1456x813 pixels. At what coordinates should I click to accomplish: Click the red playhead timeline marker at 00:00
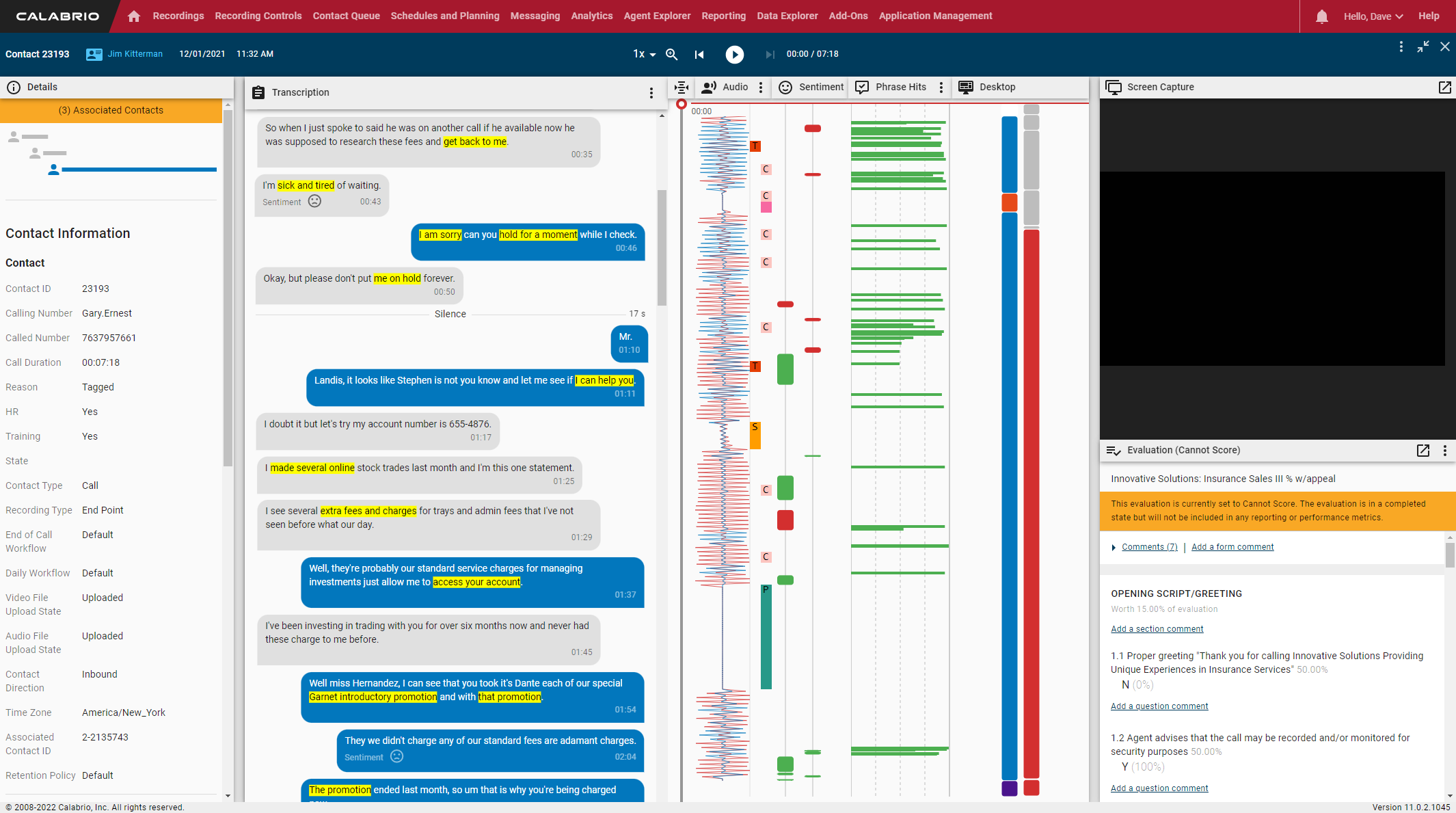681,104
